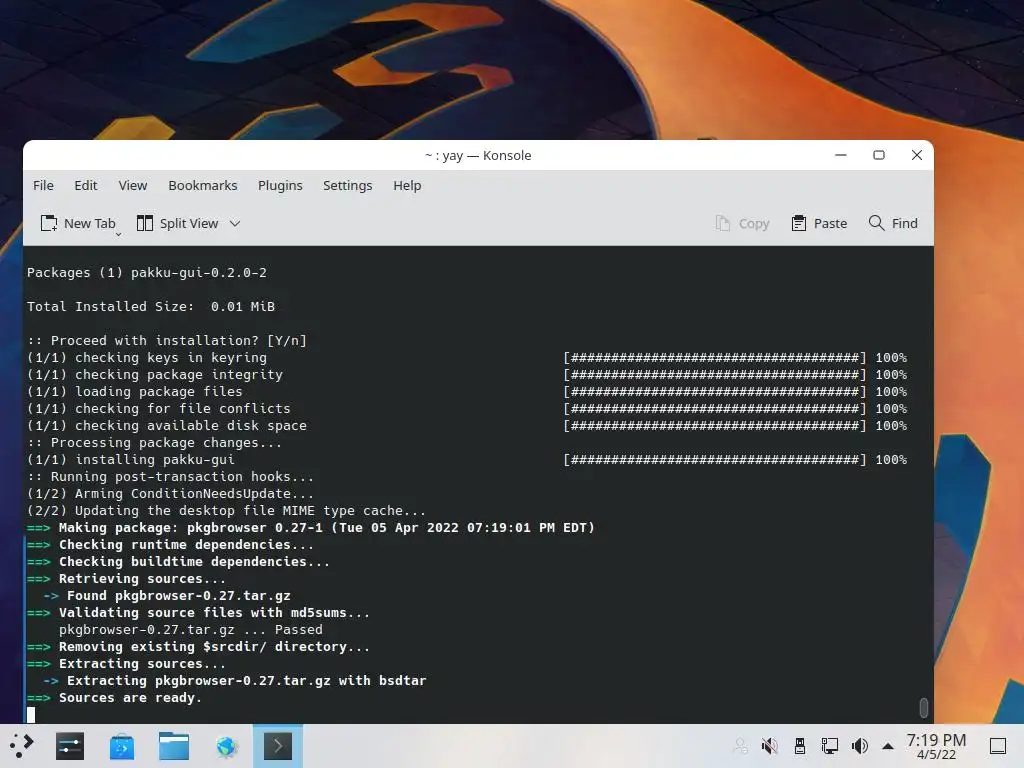1024x768 pixels.
Task: Open the network connection tray icon
Action: pos(829,746)
